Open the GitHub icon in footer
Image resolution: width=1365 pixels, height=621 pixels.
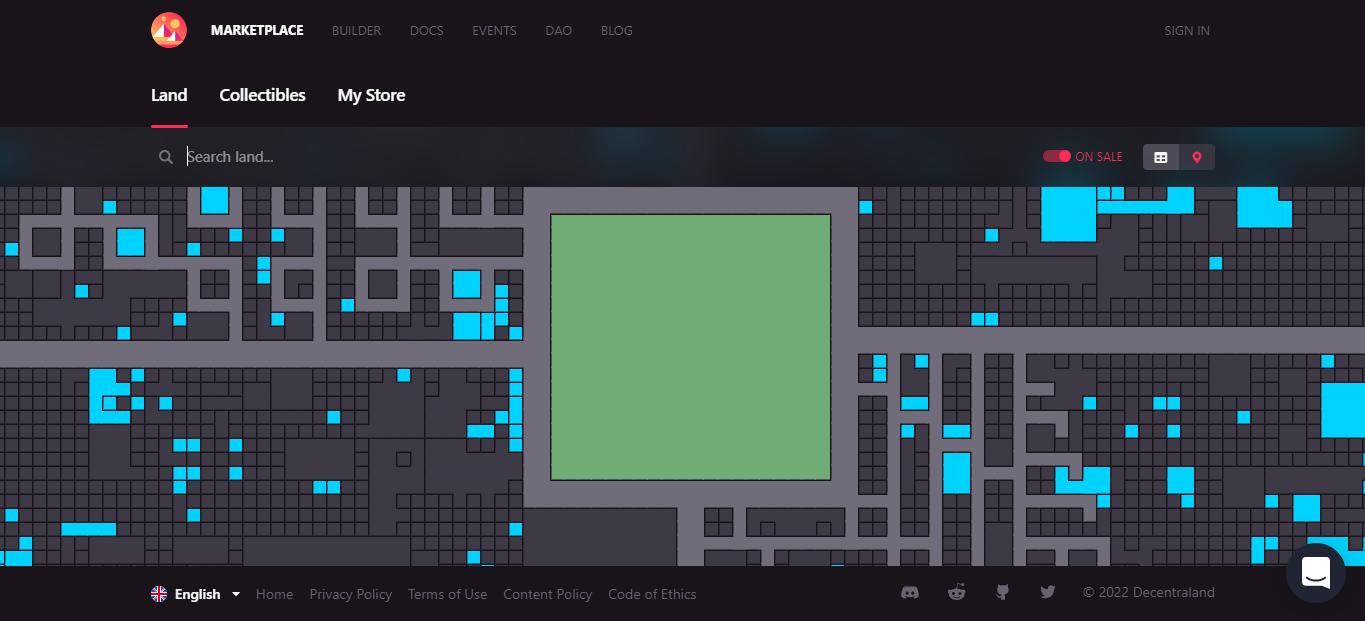click(1002, 592)
